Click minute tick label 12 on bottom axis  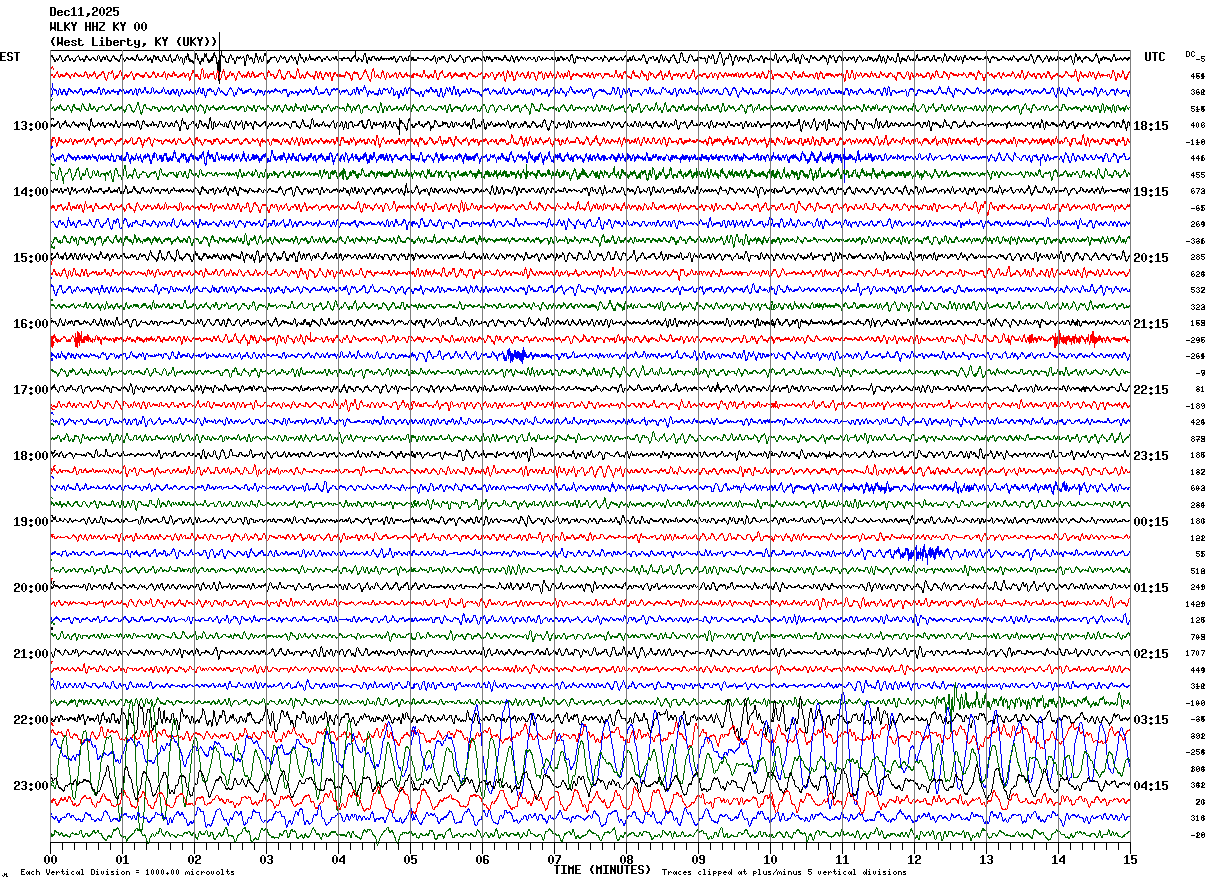click(x=914, y=859)
